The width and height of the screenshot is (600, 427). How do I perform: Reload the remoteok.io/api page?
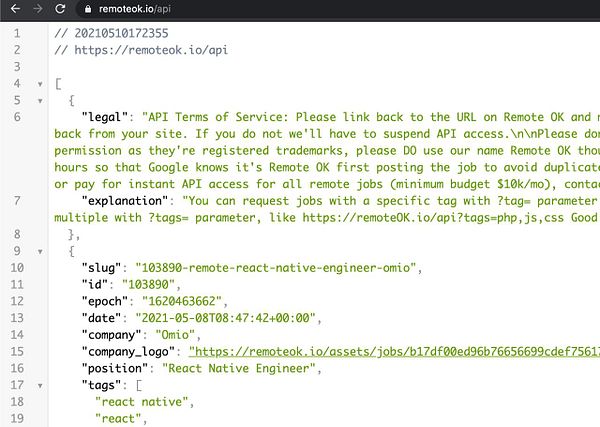pos(60,8)
